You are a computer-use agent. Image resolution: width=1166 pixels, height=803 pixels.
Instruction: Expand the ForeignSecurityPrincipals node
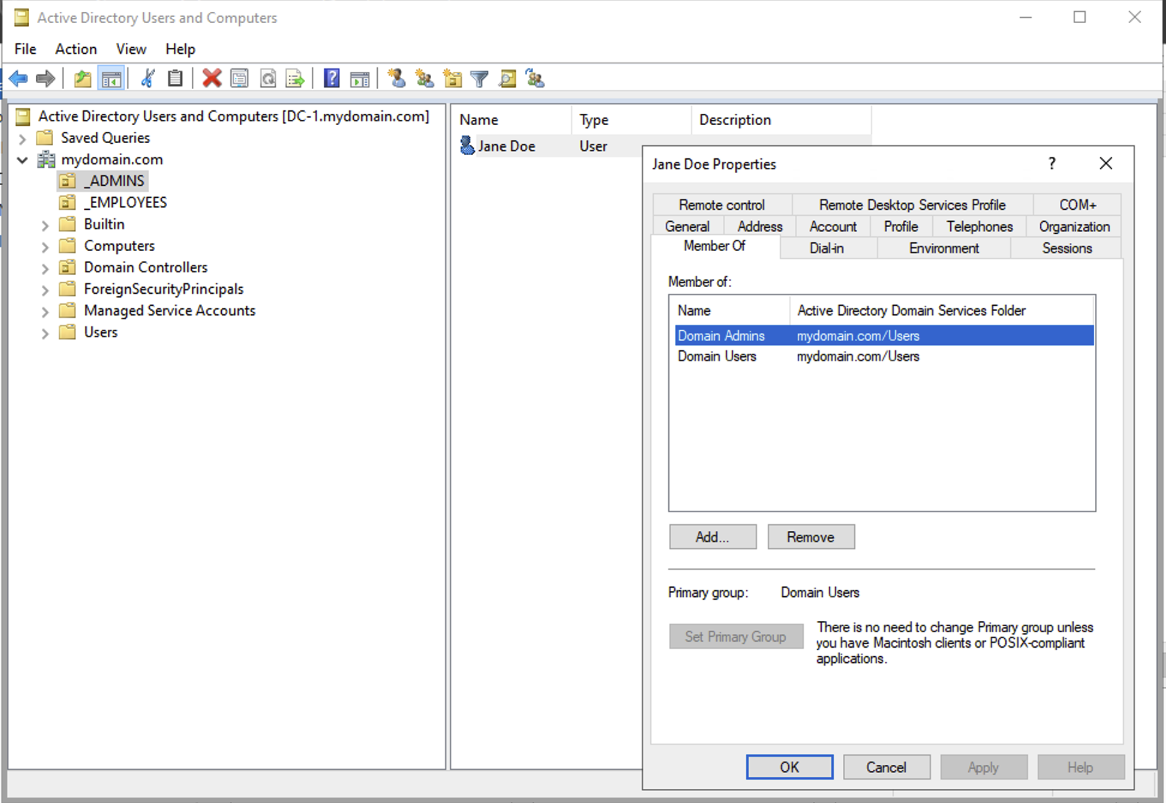(45, 289)
